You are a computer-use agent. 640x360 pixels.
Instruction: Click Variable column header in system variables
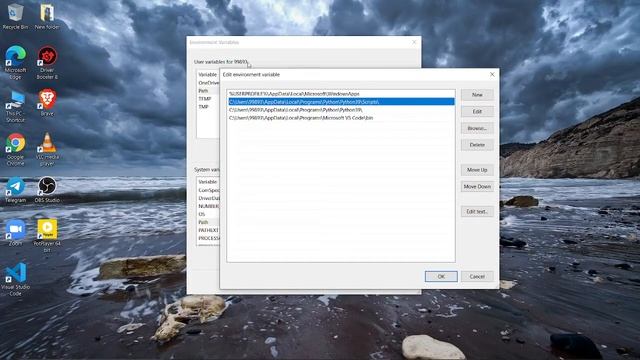pos(208,182)
